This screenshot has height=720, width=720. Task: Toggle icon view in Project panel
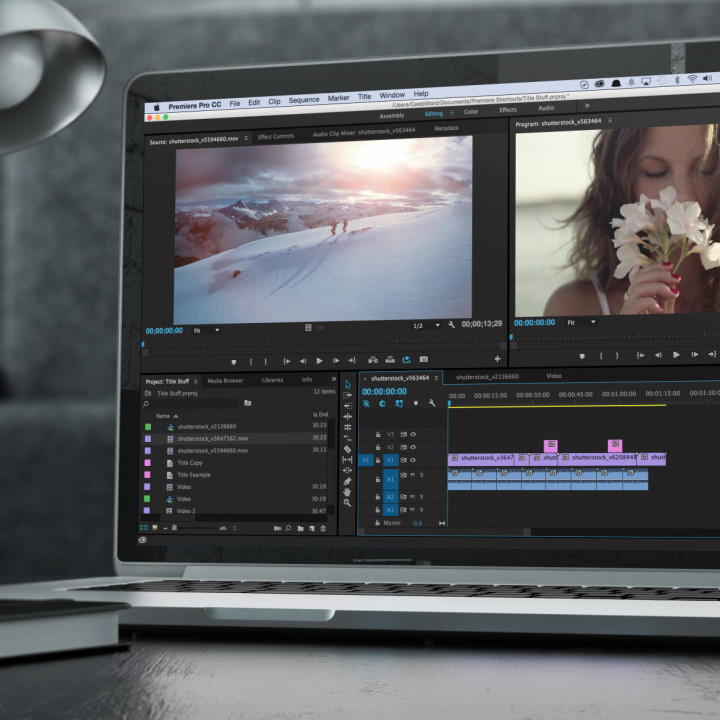(155, 528)
